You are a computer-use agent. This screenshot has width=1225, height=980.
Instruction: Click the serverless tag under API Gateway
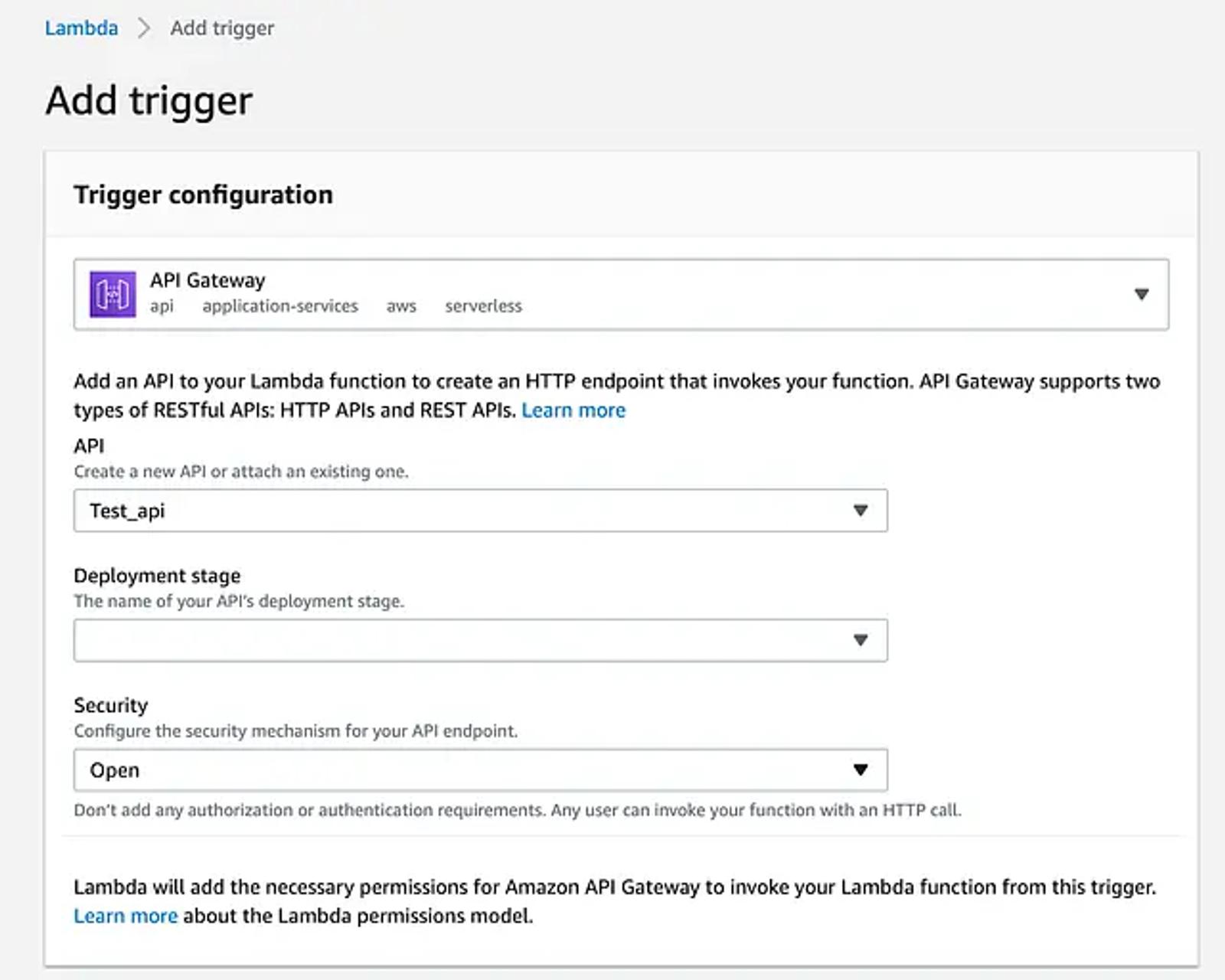484,306
